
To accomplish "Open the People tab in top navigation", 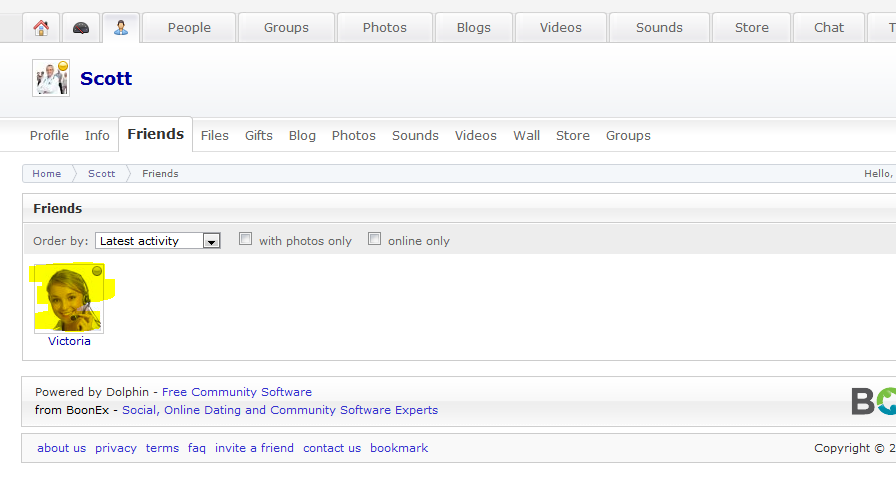I will pyautogui.click(x=189, y=28).
